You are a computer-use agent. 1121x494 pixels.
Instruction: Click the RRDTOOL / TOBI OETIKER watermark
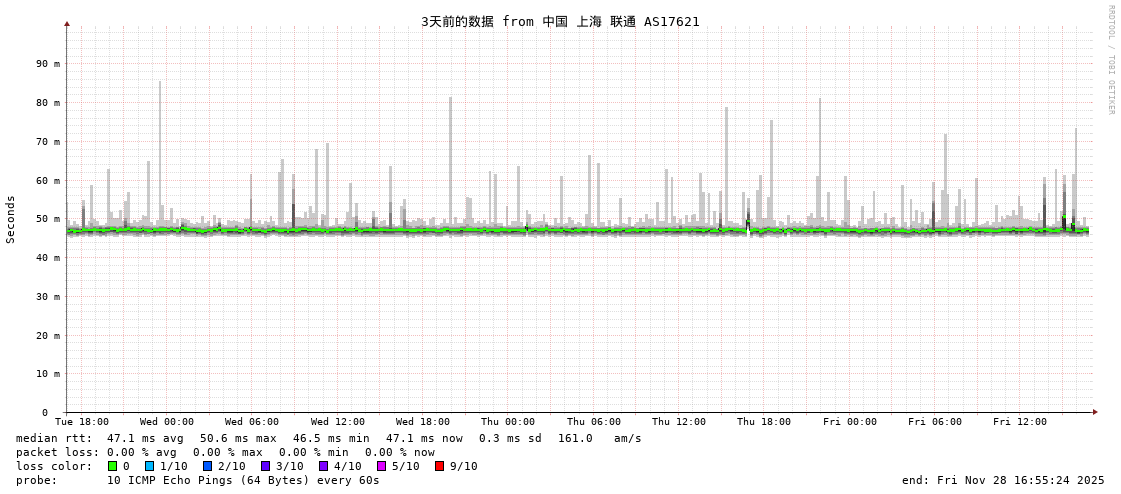(x=1110, y=60)
